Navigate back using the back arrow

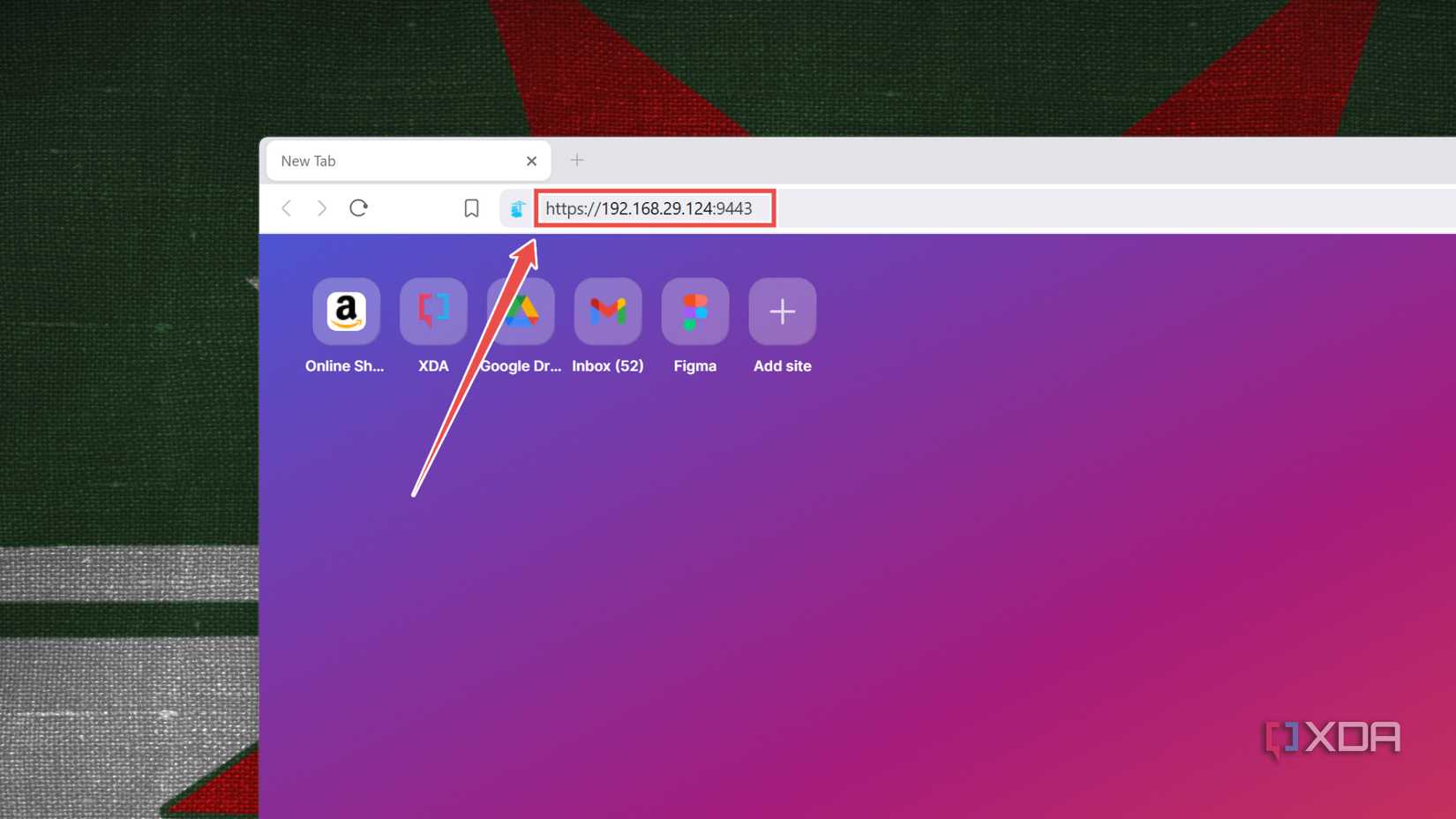(287, 208)
